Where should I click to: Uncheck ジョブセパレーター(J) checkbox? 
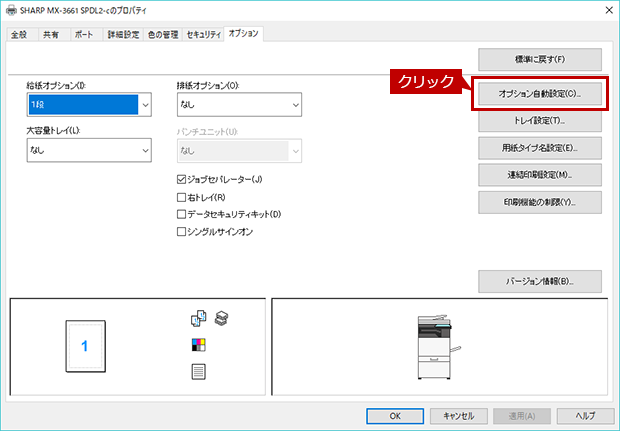181,180
